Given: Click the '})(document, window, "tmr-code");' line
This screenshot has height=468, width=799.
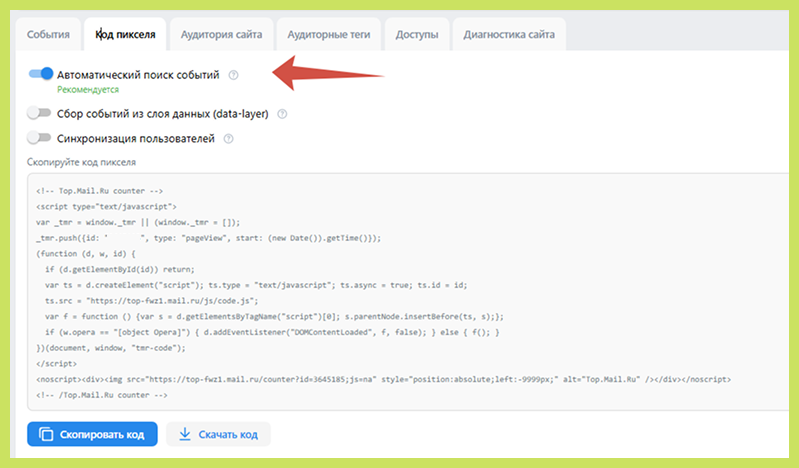Looking at the screenshot, I should (111, 348).
